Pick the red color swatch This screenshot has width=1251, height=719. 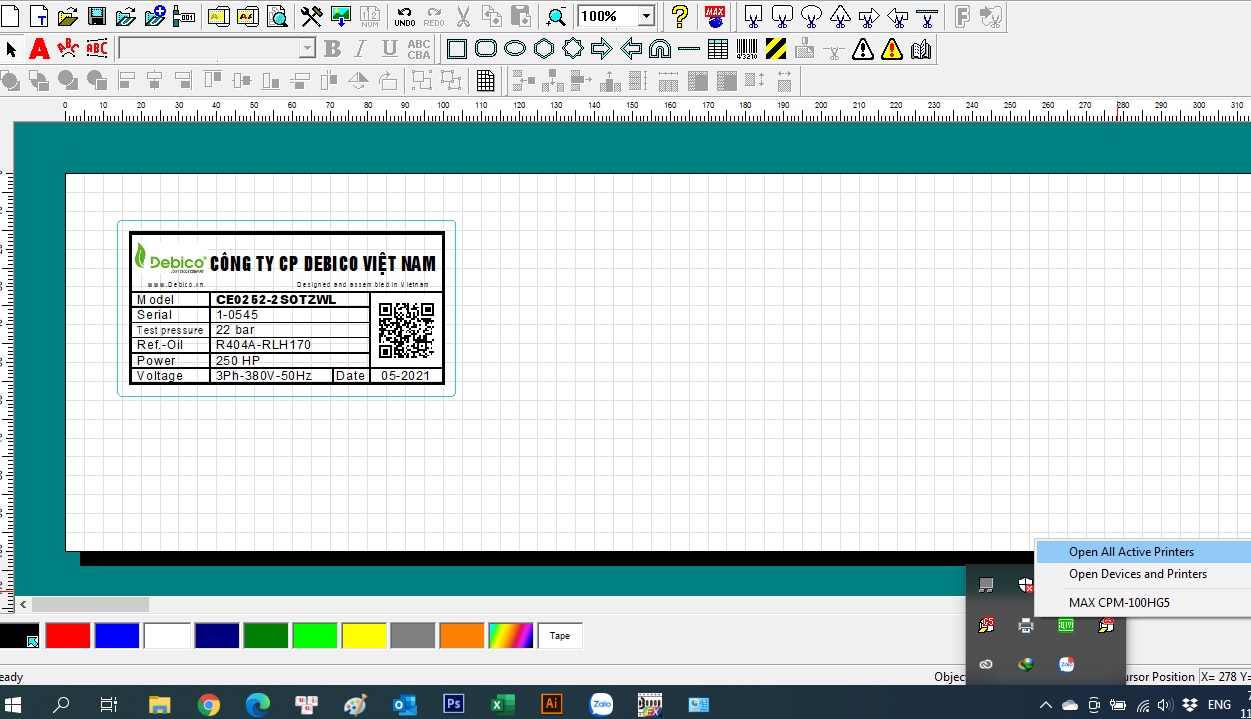tap(68, 636)
